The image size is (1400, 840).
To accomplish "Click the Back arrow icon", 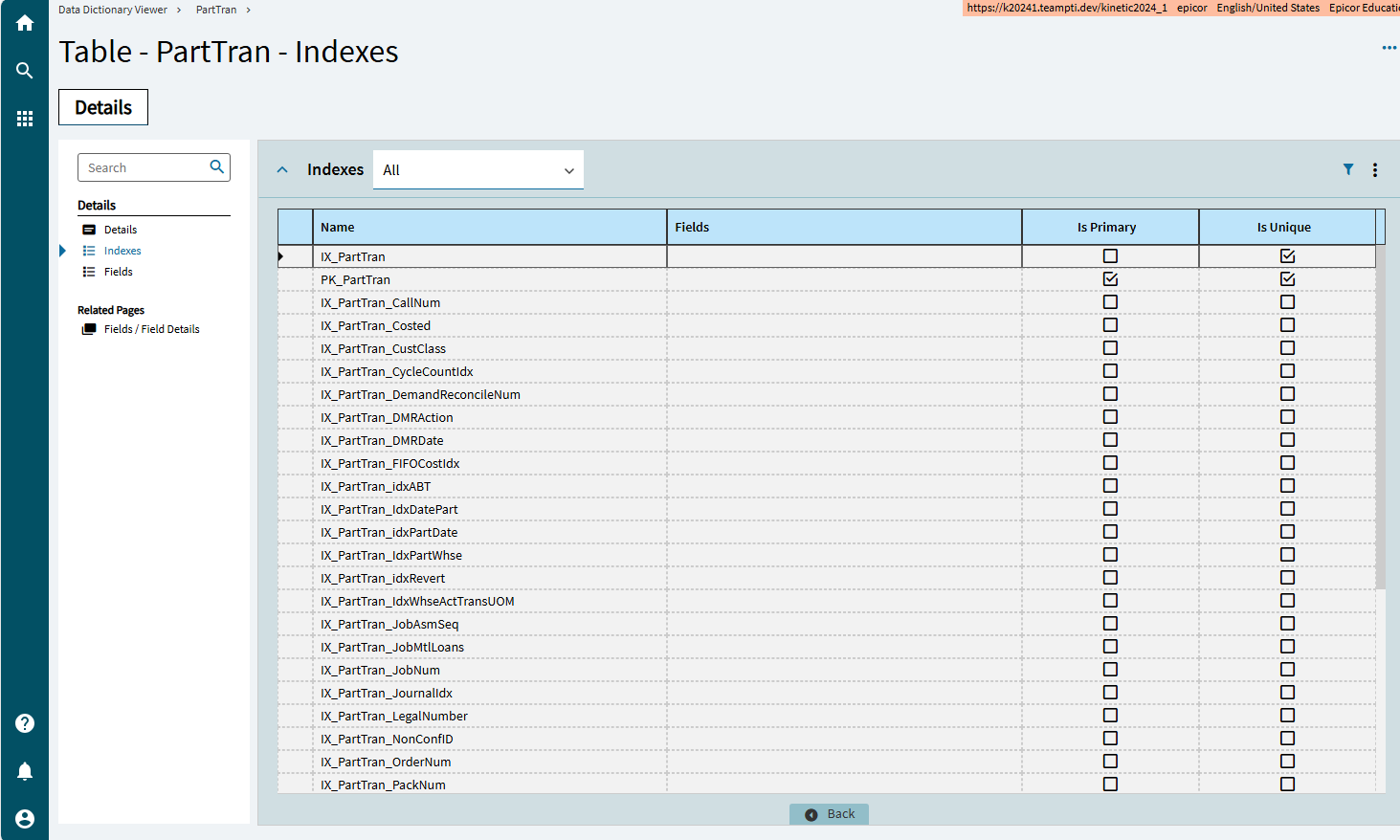I will pos(811,814).
